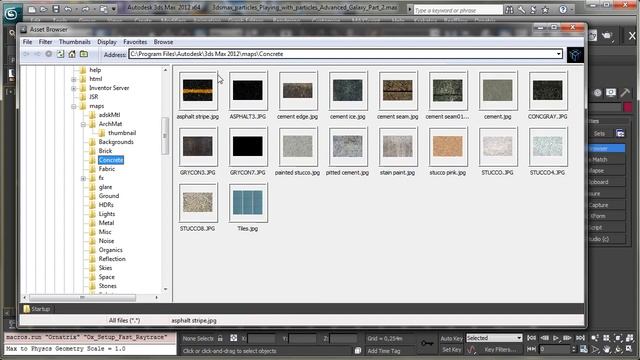640x360 pixels.
Task: Click the Home icon in Asset Browser toolbar
Action: [x=72, y=54]
